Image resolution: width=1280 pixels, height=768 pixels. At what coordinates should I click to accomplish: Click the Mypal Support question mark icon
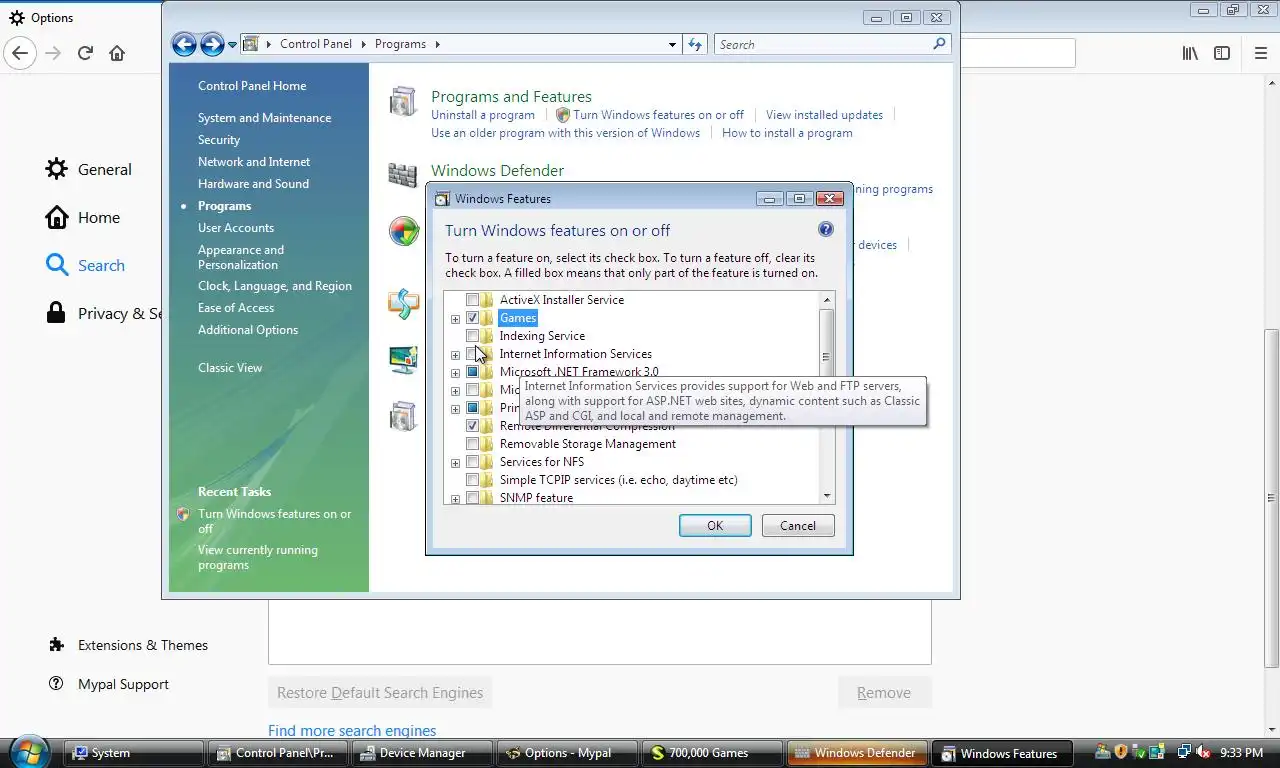pyautogui.click(x=57, y=684)
